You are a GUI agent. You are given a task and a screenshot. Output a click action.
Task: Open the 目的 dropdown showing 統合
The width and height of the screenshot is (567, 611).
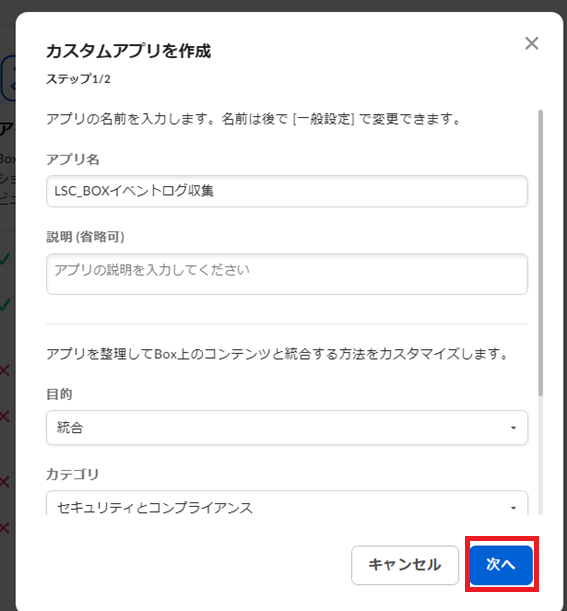click(287, 427)
